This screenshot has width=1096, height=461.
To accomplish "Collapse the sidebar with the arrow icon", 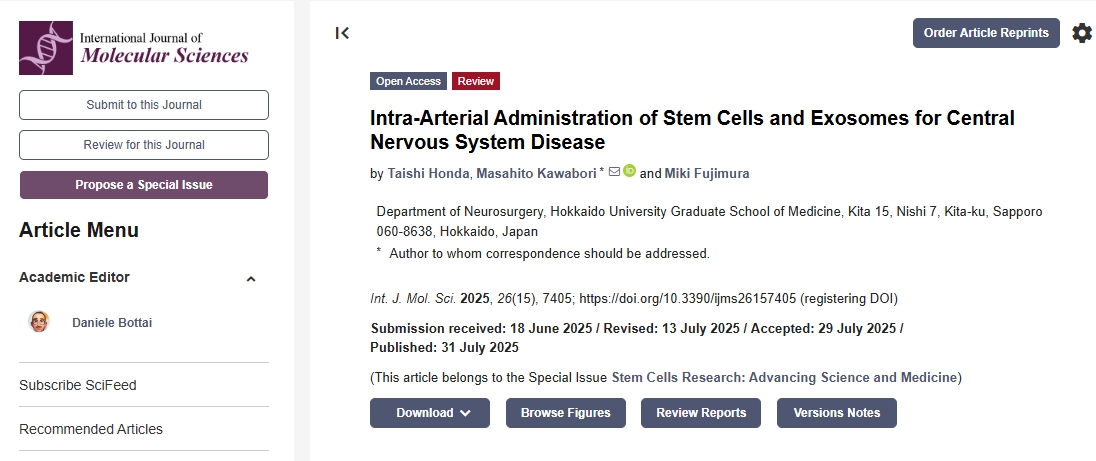I will pos(342,33).
